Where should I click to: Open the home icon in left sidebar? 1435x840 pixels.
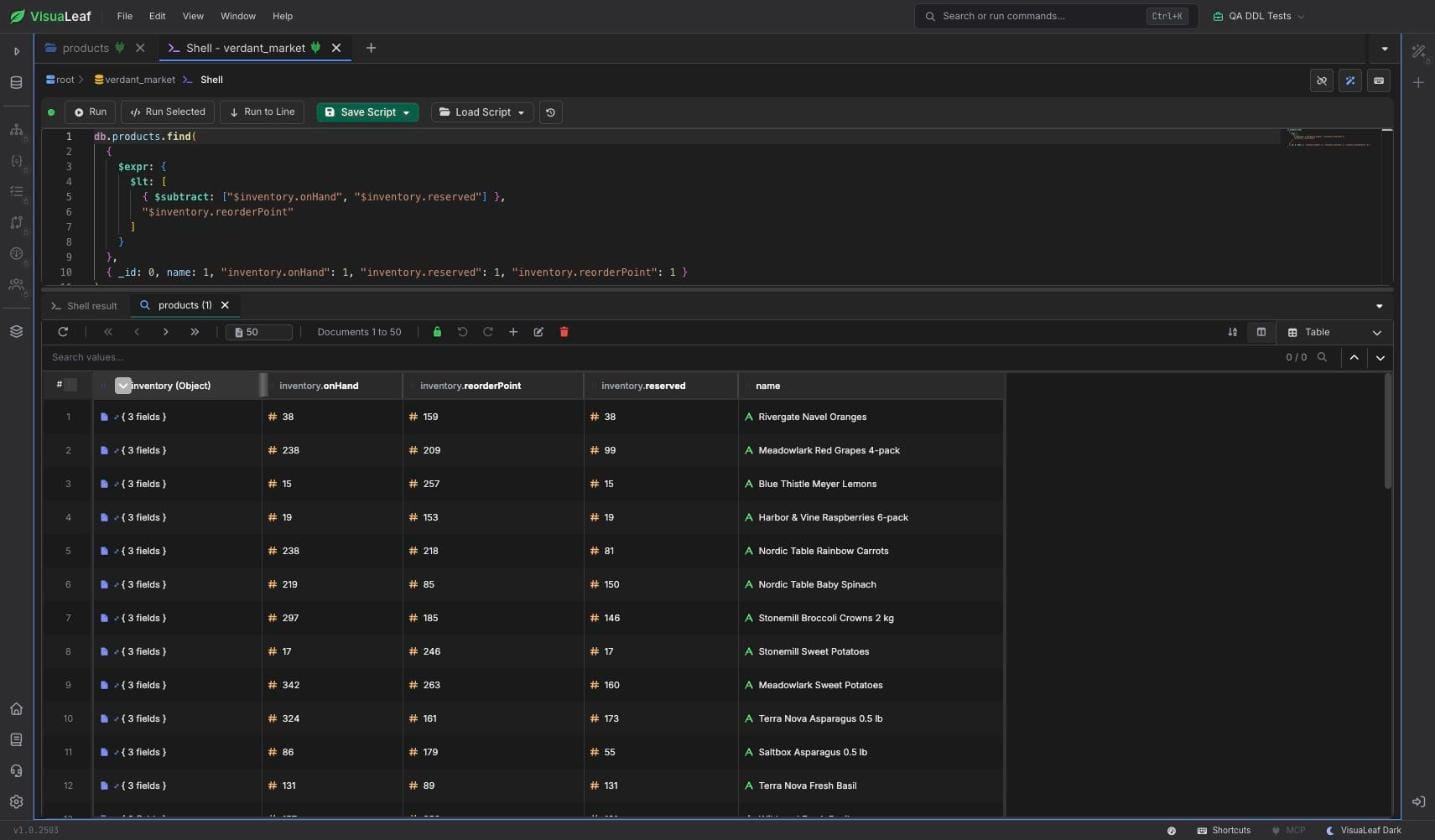tap(16, 709)
